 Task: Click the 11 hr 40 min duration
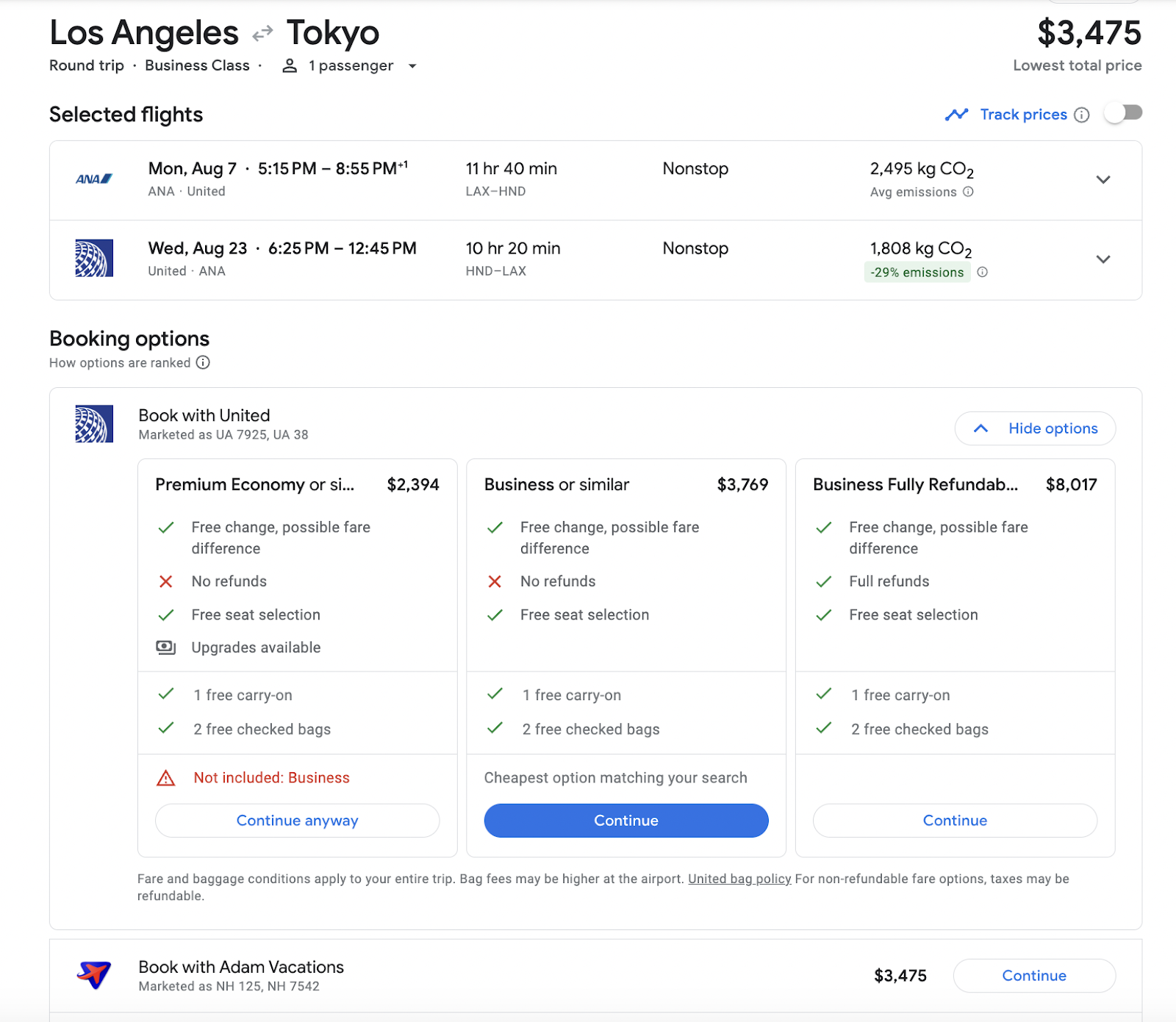point(512,169)
